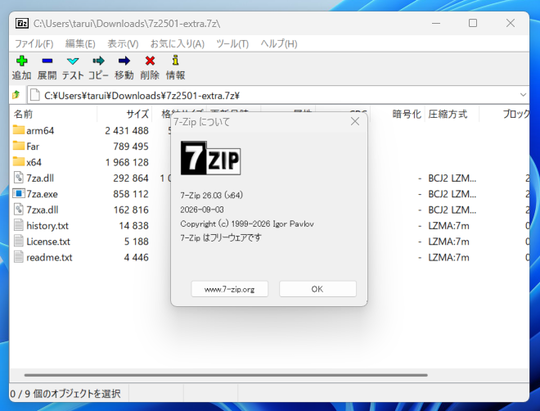Click the red X Delete icon
The width and height of the screenshot is (540, 411).
[x=150, y=61]
